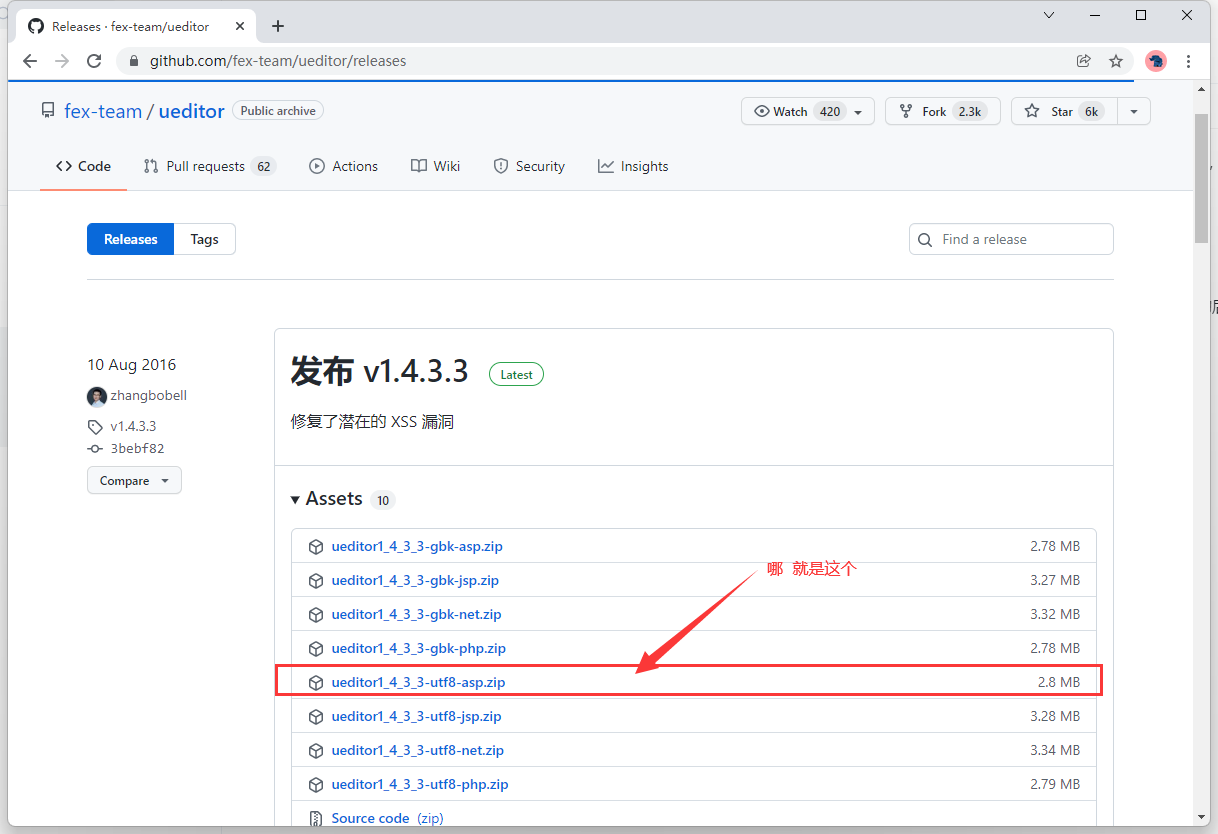
Task: Reload the current page
Action: point(94,61)
